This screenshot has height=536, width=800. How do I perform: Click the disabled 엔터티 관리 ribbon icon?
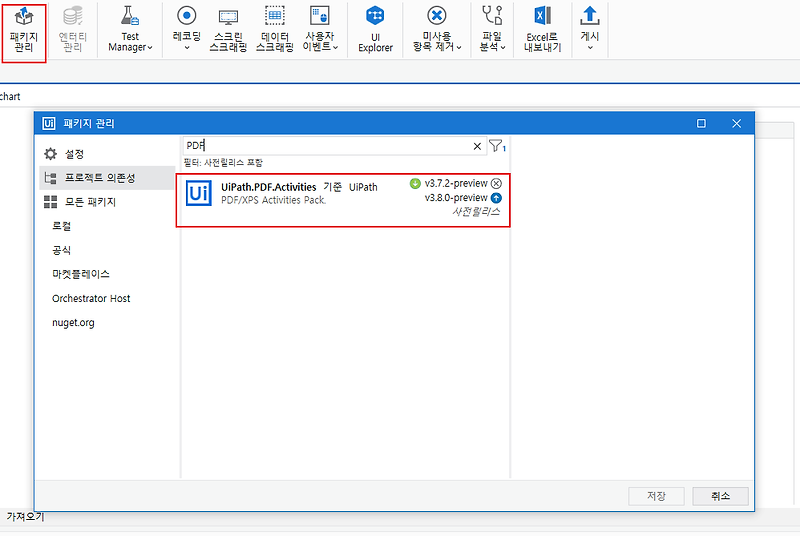tap(72, 31)
